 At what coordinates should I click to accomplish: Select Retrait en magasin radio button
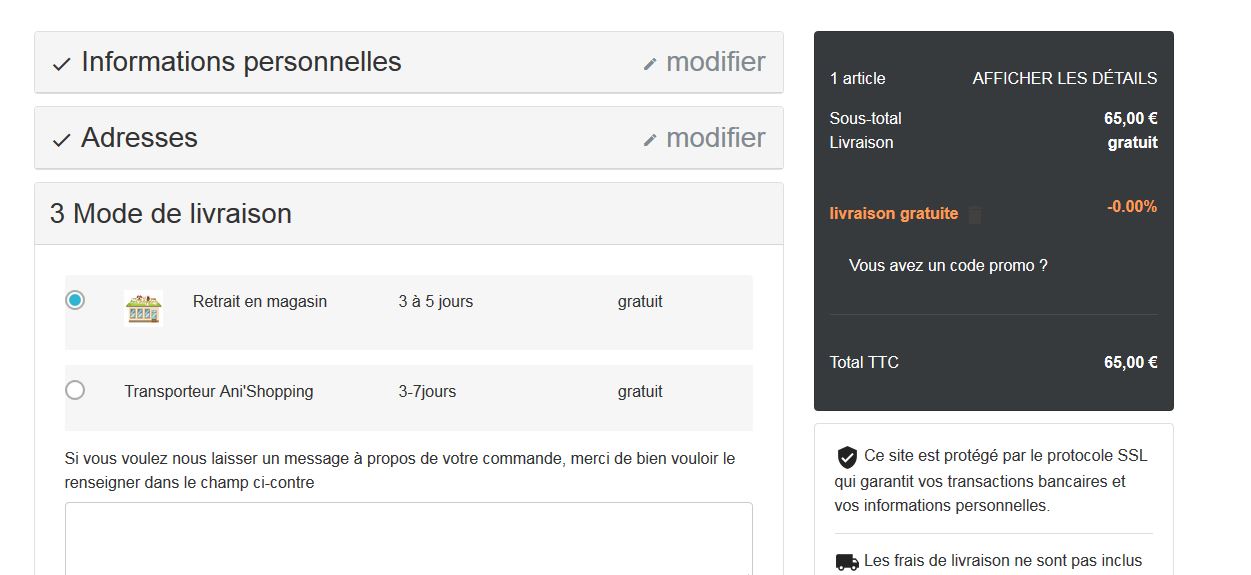[x=75, y=300]
